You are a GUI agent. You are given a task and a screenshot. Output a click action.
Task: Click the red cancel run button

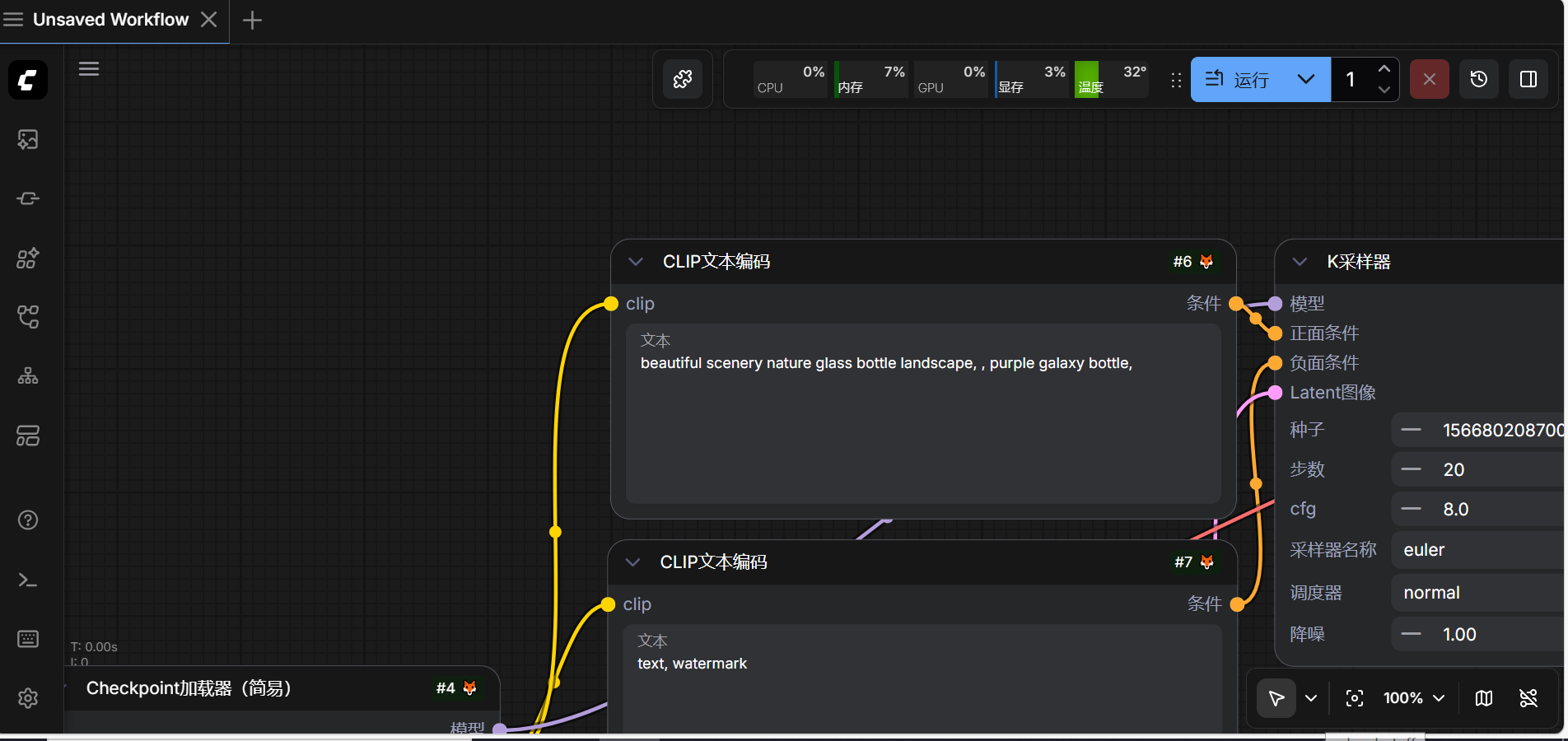(x=1429, y=79)
